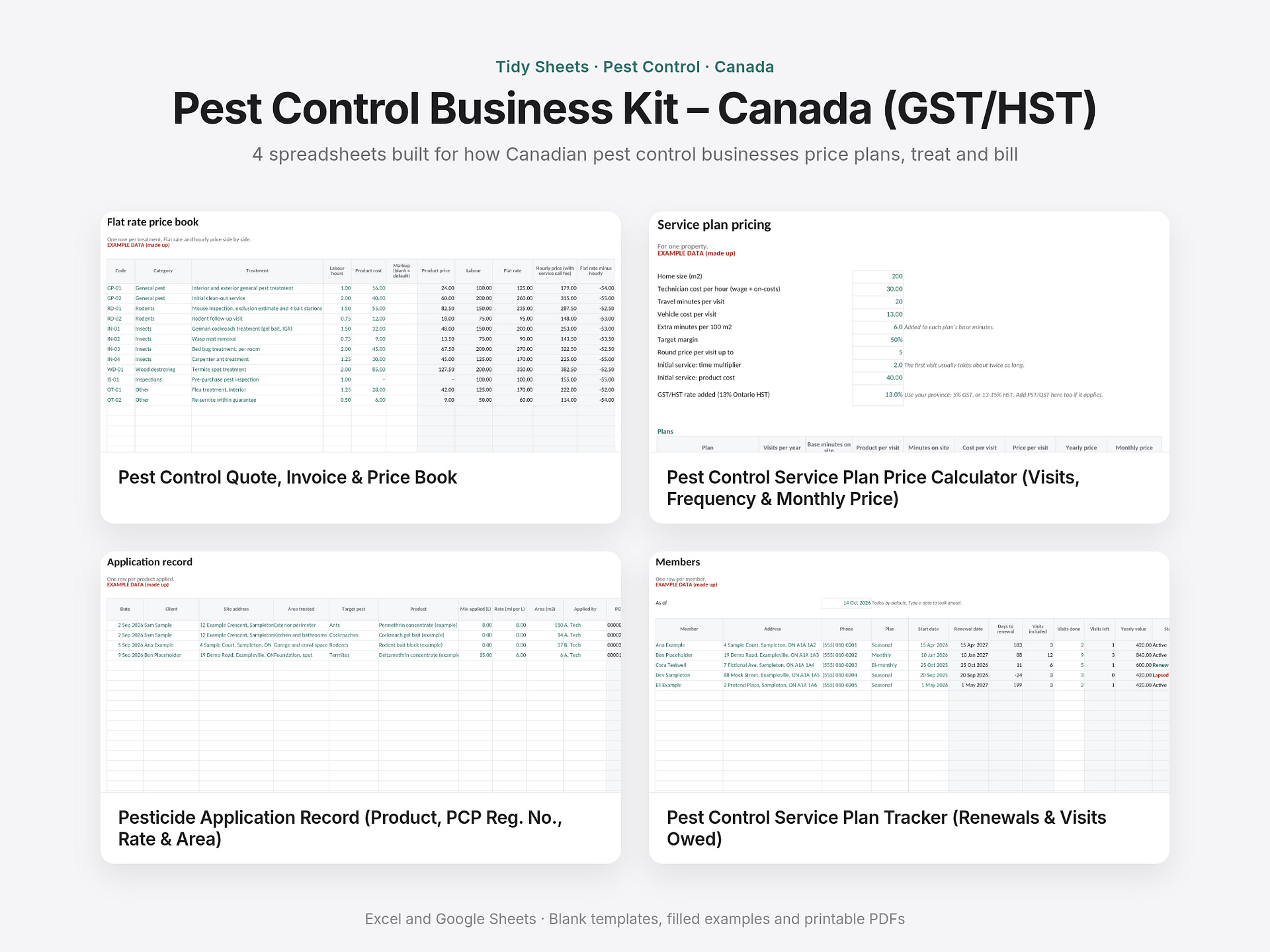Click the 'Flat rate' column header
The image size is (1270, 952).
pyautogui.click(x=513, y=271)
